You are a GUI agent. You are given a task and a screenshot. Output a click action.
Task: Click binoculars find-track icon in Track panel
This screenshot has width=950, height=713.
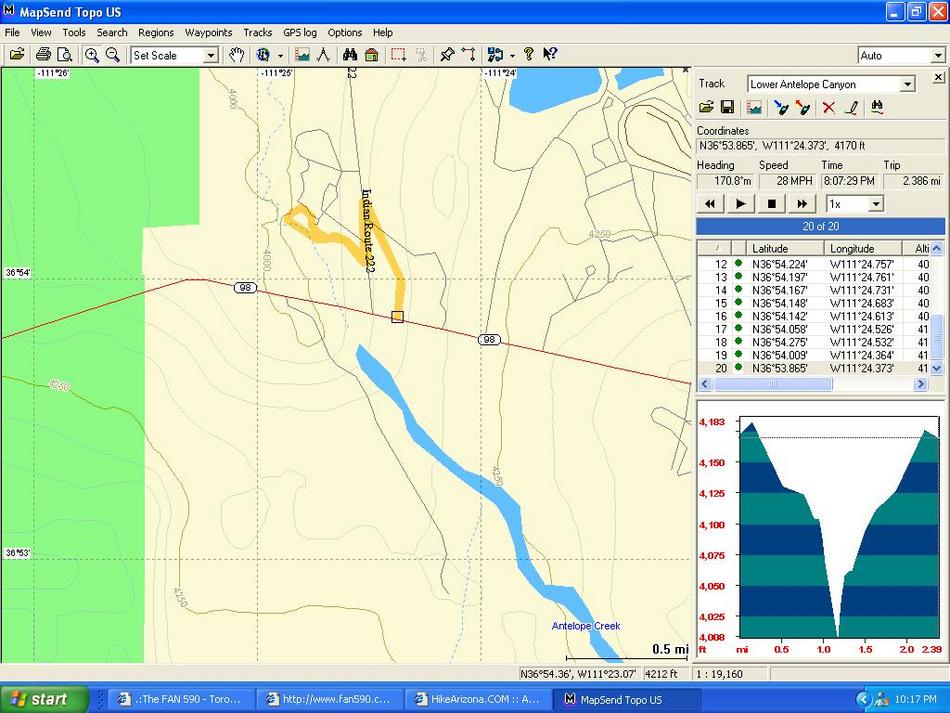[x=877, y=107]
